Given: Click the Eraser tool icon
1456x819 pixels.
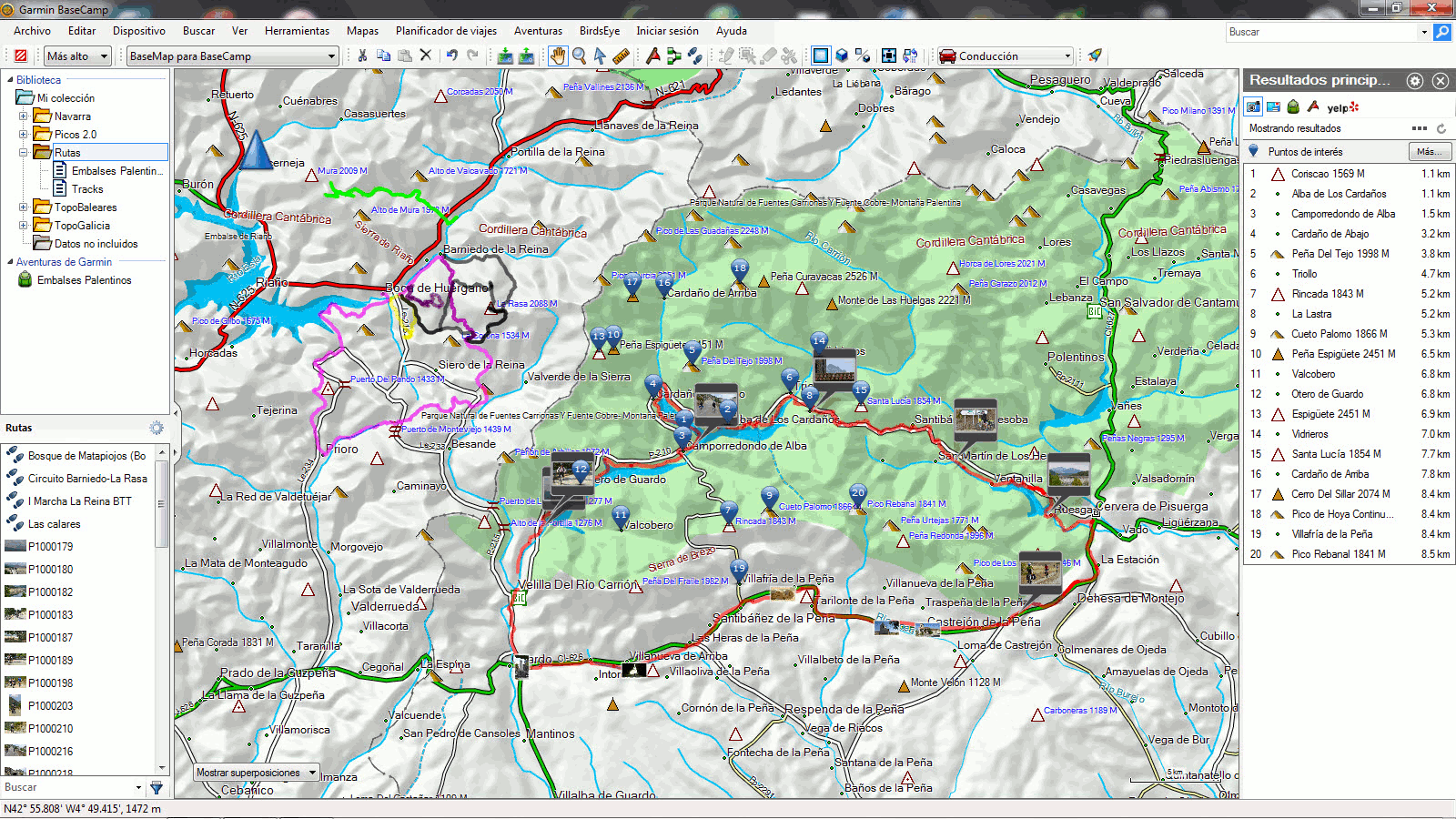Looking at the screenshot, I should click(x=769, y=56).
